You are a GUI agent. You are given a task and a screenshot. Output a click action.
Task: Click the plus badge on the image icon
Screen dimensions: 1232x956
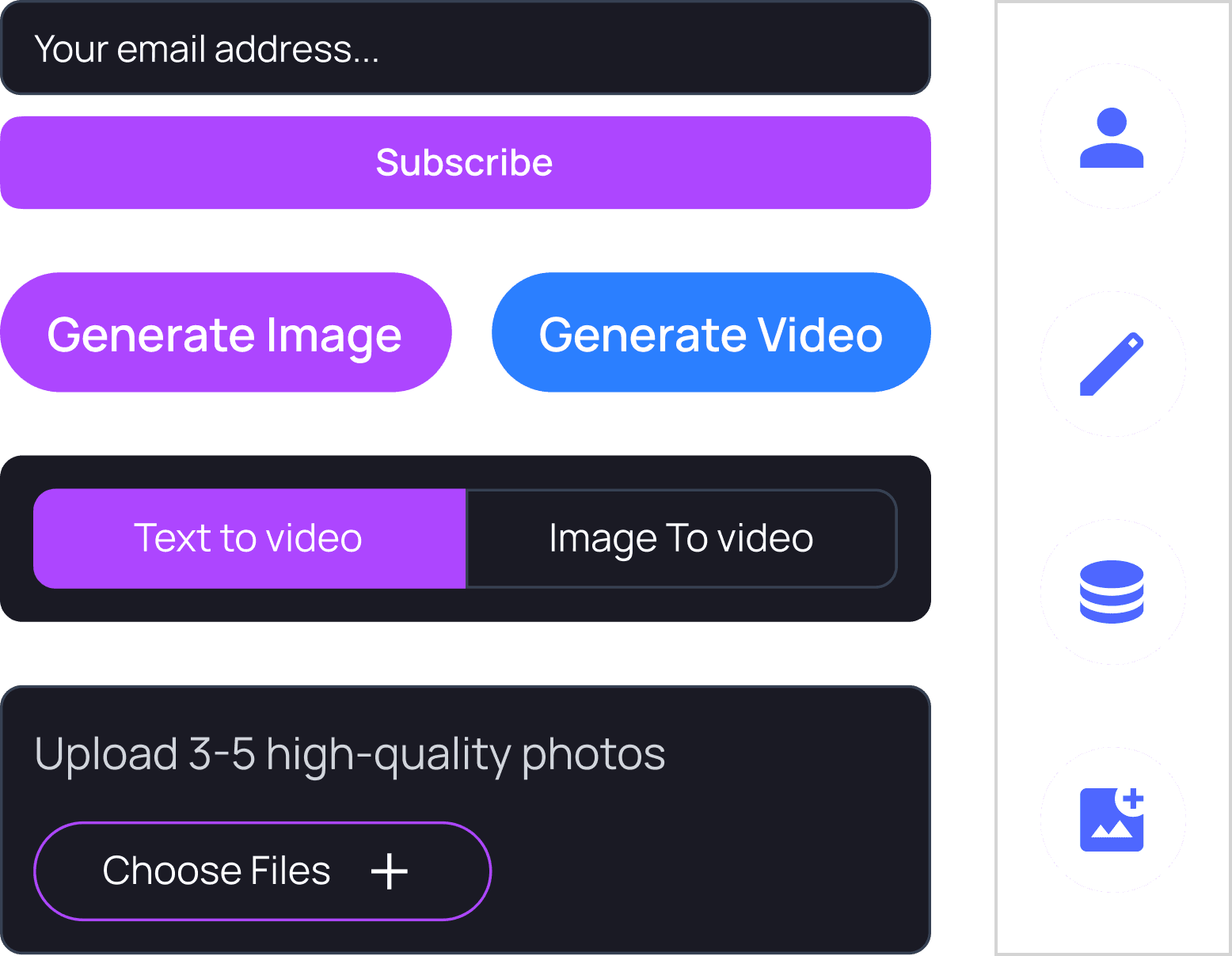1133,799
